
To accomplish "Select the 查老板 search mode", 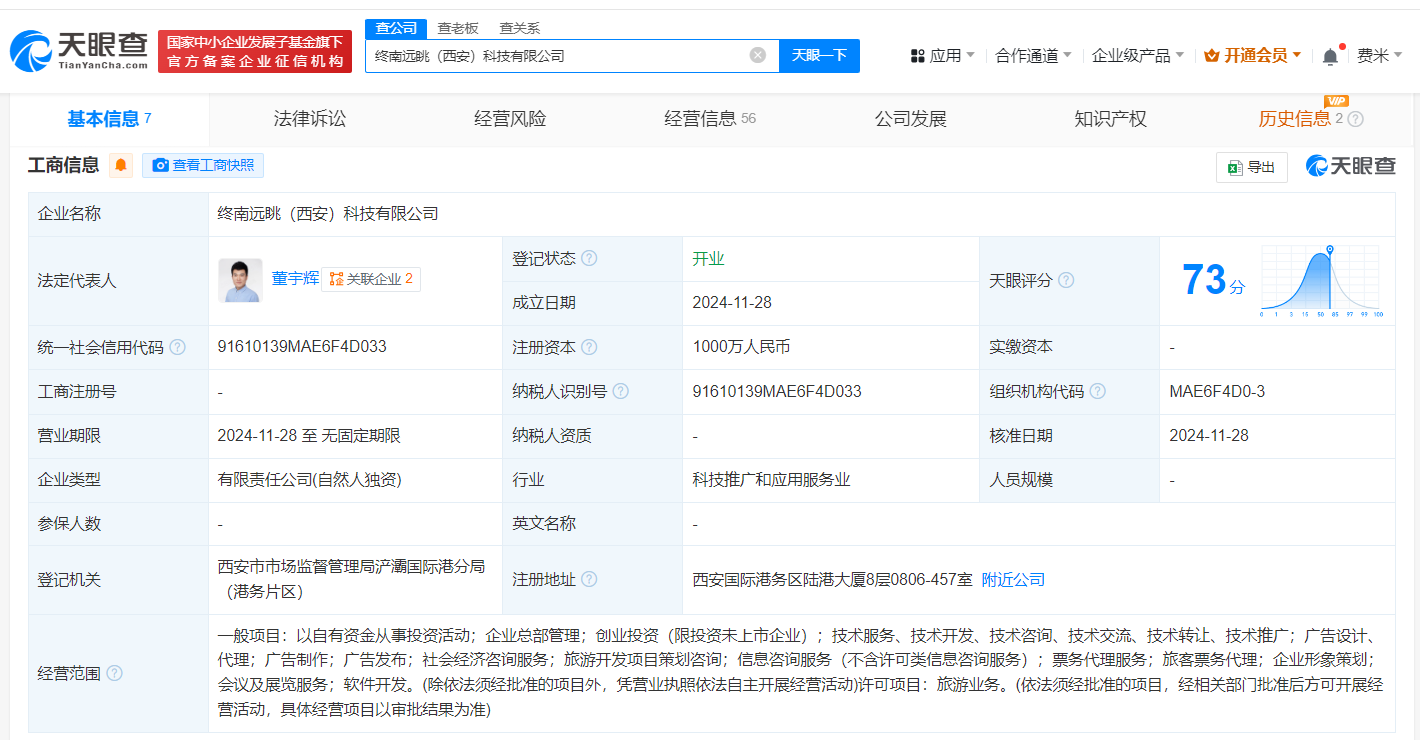I will click(458, 28).
